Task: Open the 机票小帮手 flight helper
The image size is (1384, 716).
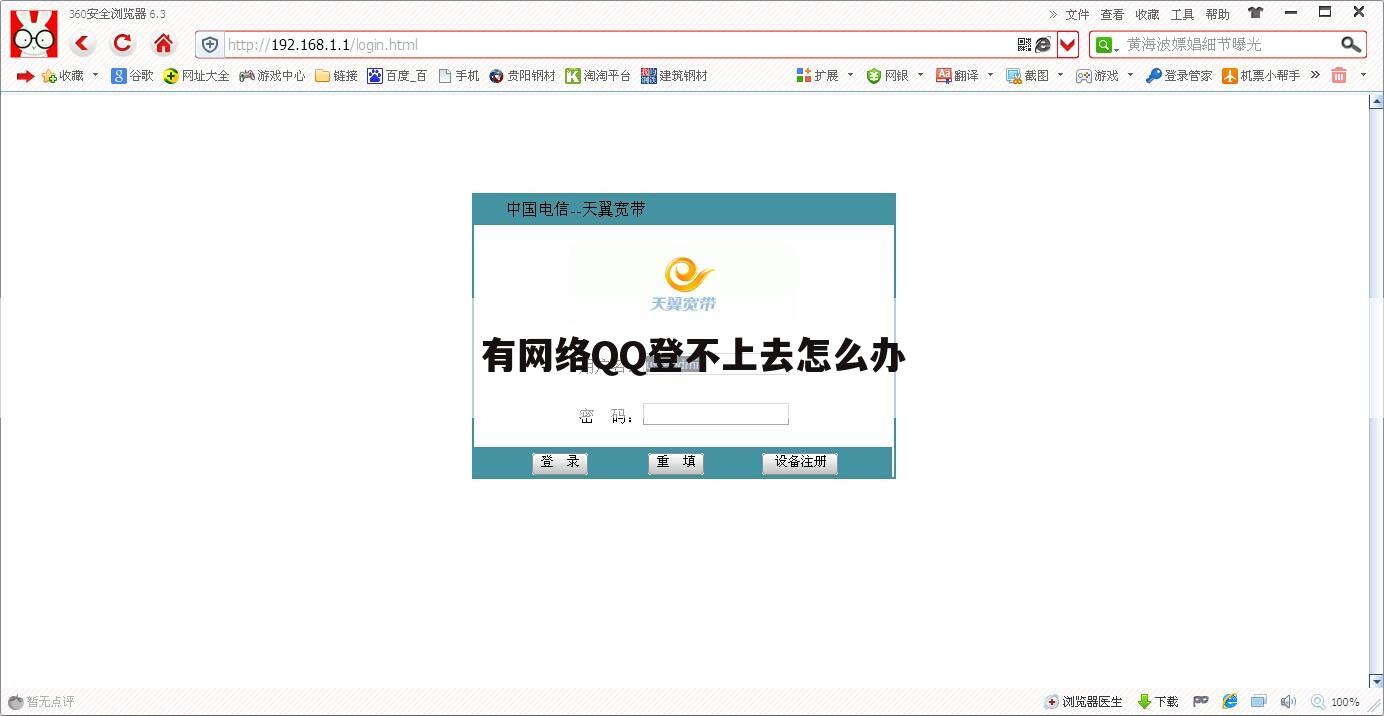Action: click(x=1261, y=76)
